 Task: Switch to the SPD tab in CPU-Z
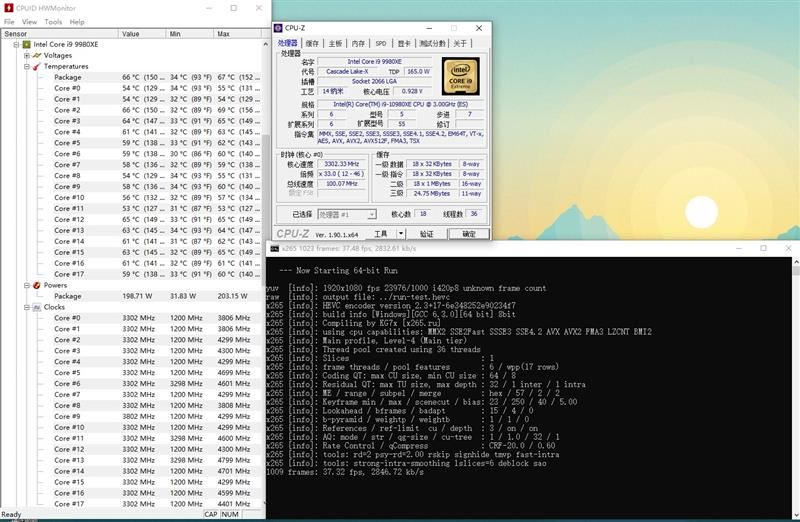381,43
